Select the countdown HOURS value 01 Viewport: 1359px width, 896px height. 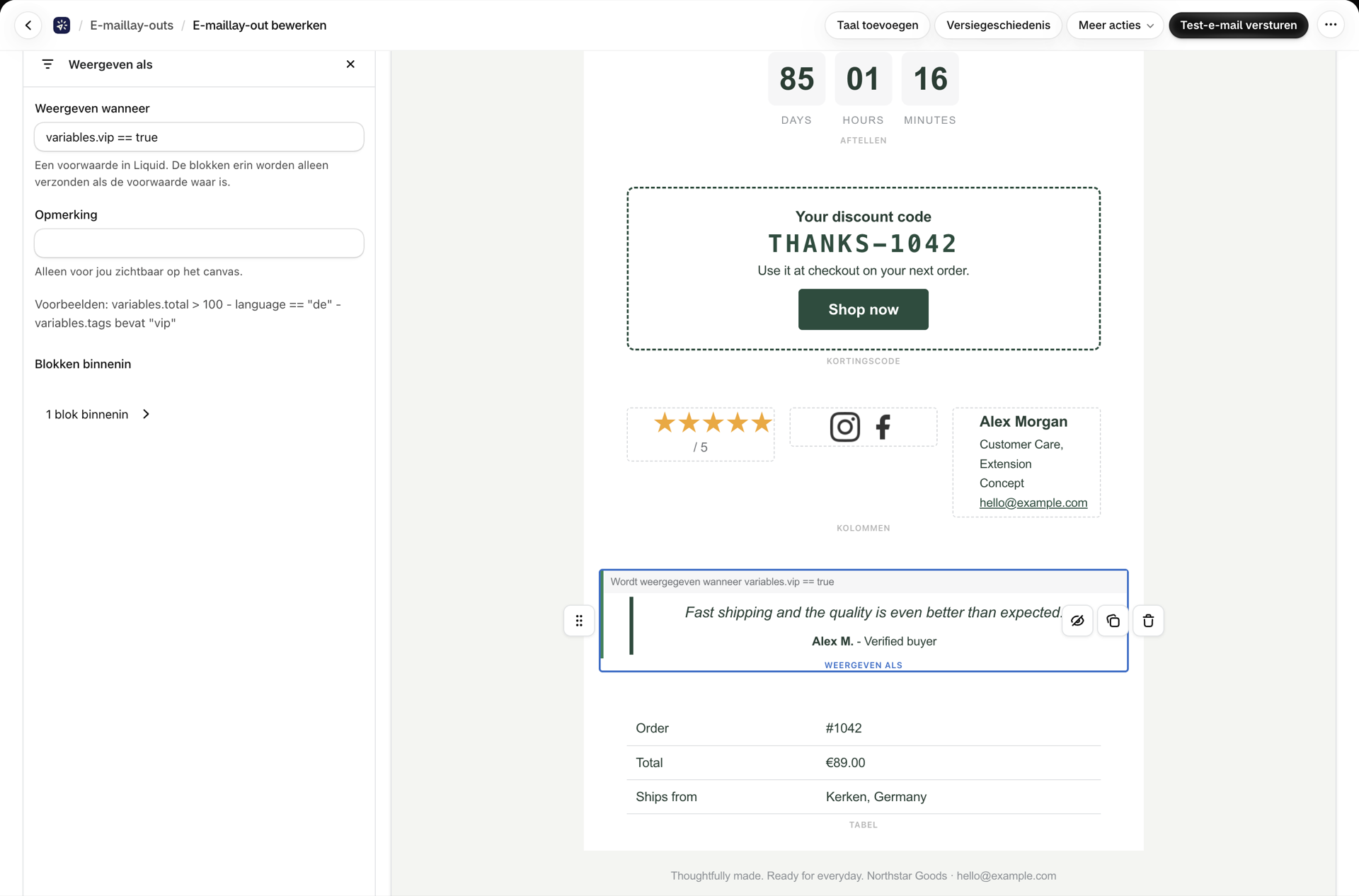click(x=863, y=79)
